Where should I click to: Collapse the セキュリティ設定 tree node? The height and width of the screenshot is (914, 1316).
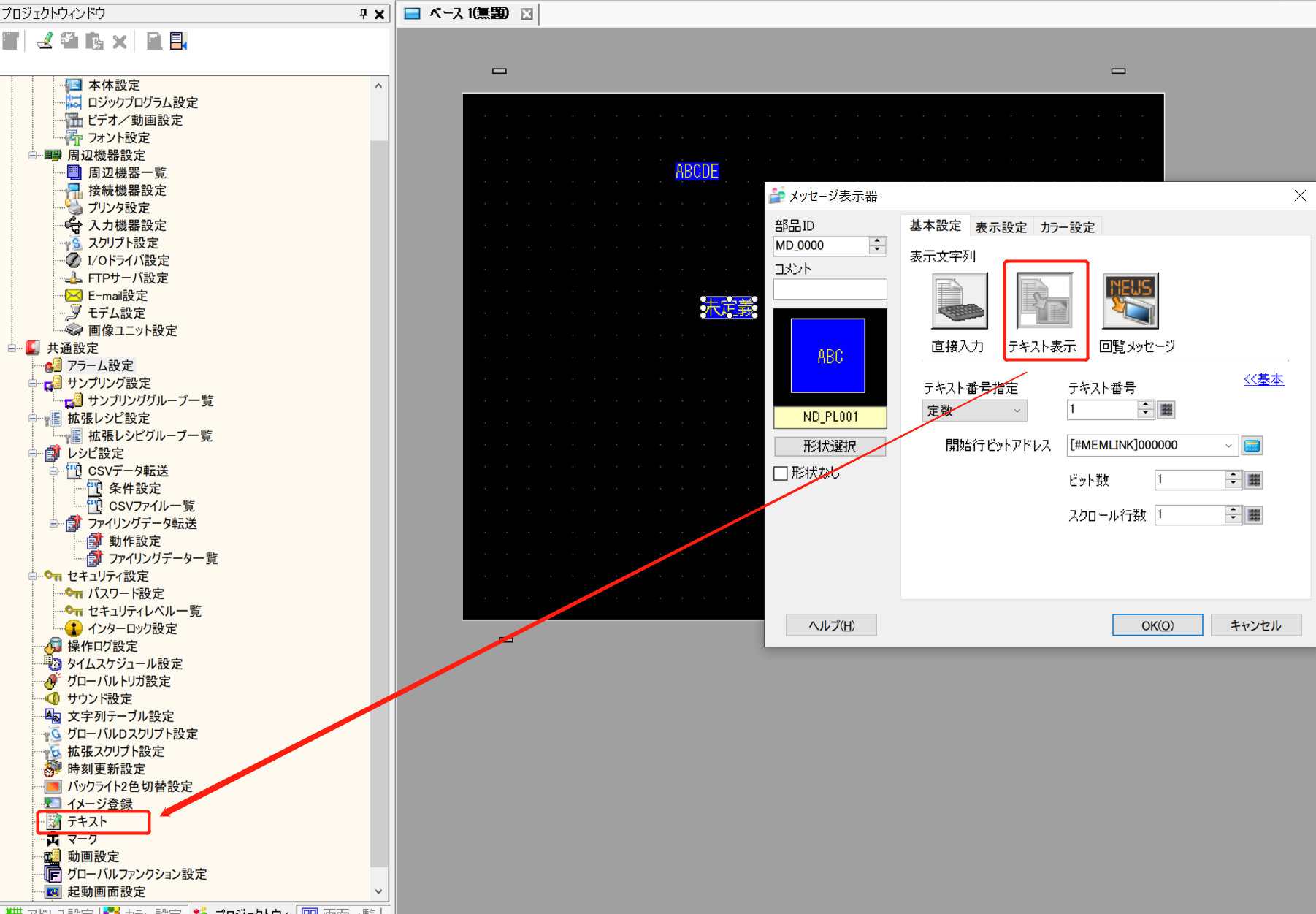tap(33, 576)
